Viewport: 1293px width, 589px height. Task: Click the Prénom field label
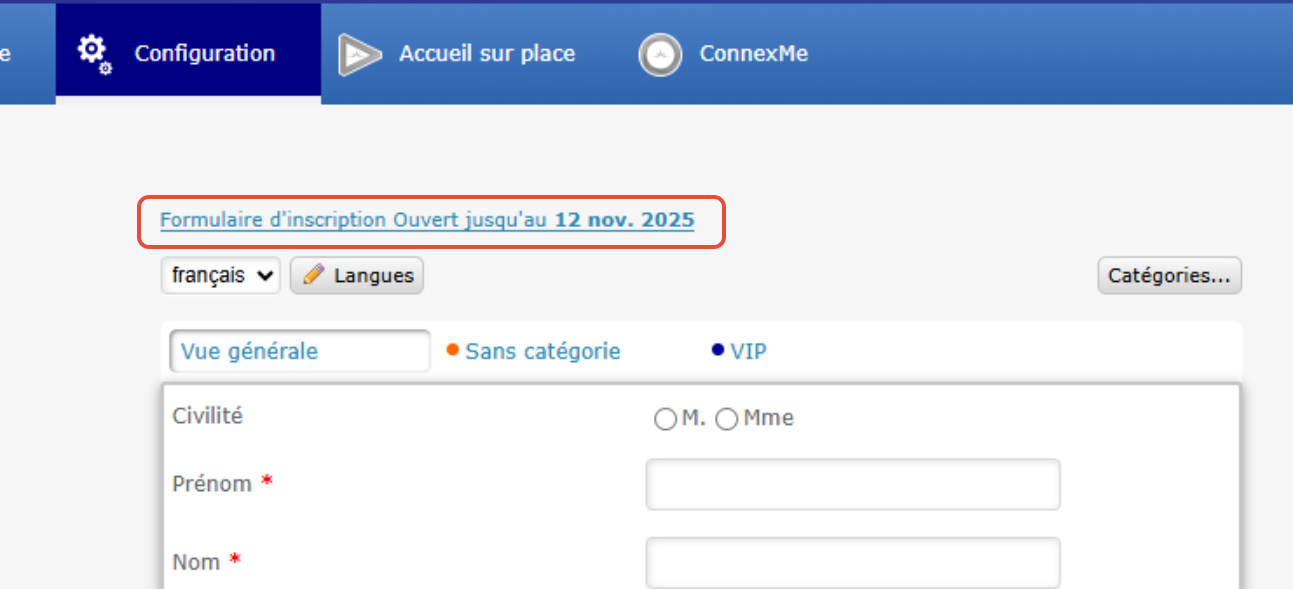(x=212, y=484)
